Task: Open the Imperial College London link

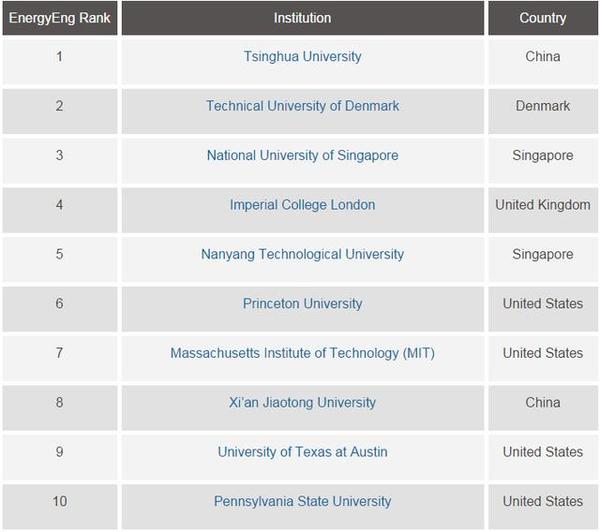Action: pos(302,205)
